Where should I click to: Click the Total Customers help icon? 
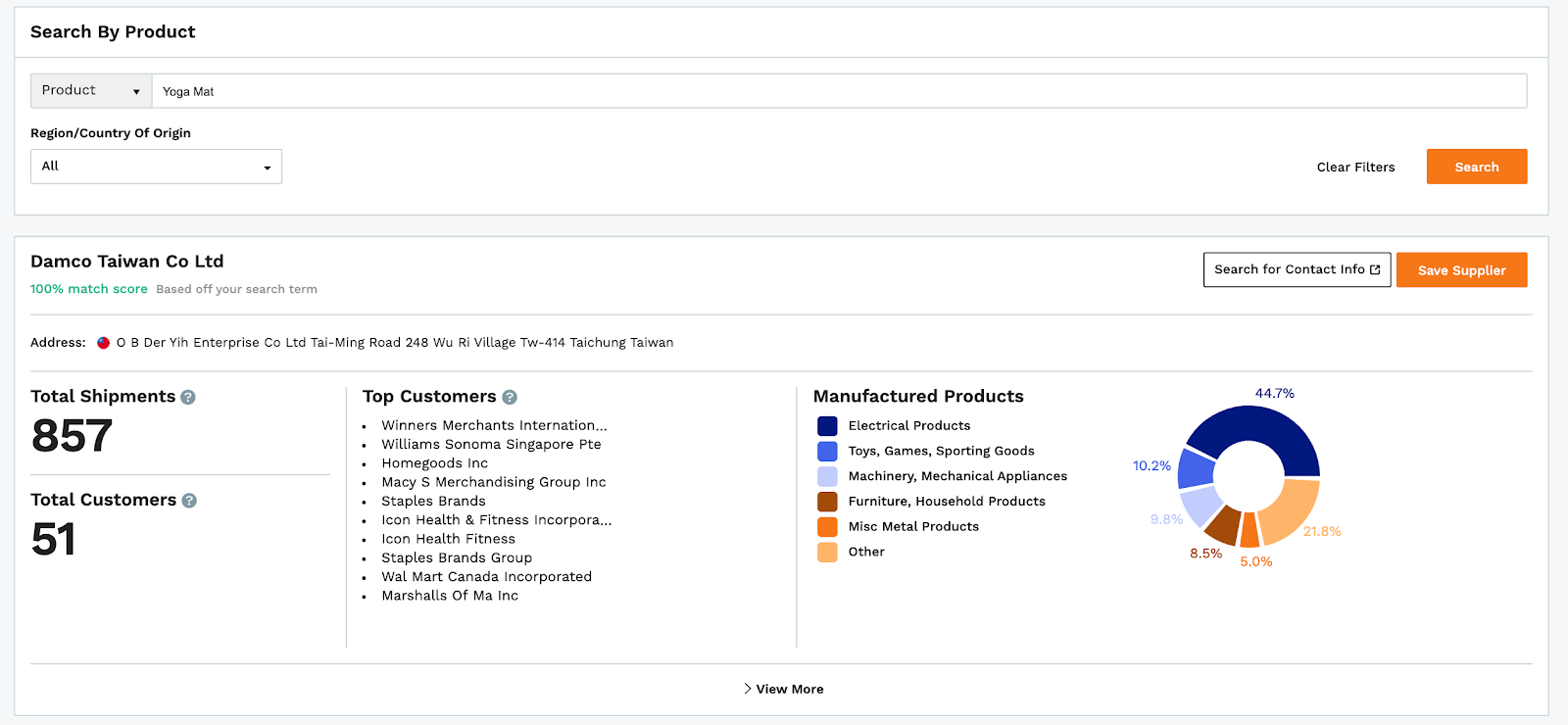coord(189,501)
